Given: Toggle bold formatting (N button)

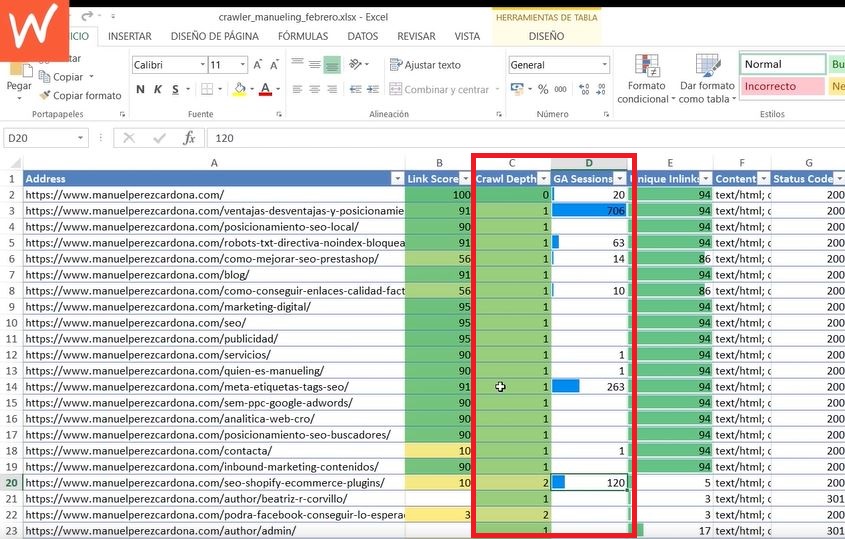Looking at the screenshot, I should pos(139,90).
